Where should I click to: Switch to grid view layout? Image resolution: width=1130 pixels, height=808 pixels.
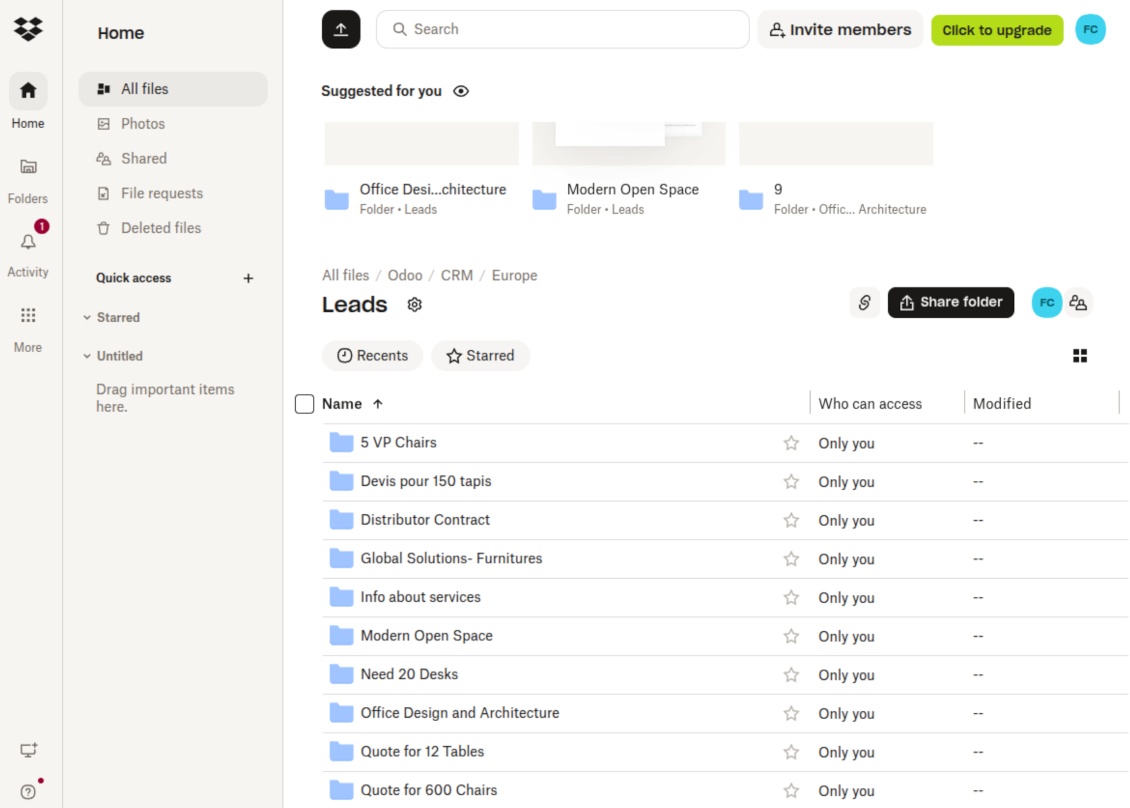1080,356
